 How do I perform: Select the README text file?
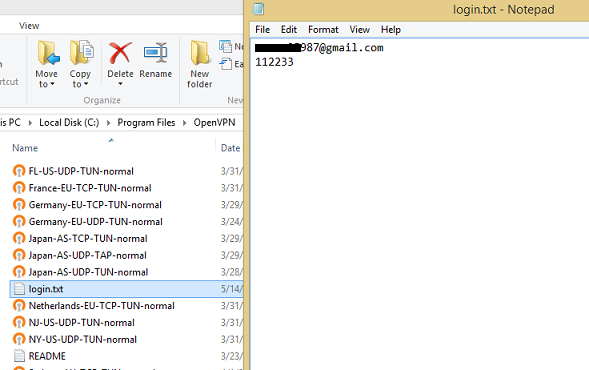(x=47, y=356)
